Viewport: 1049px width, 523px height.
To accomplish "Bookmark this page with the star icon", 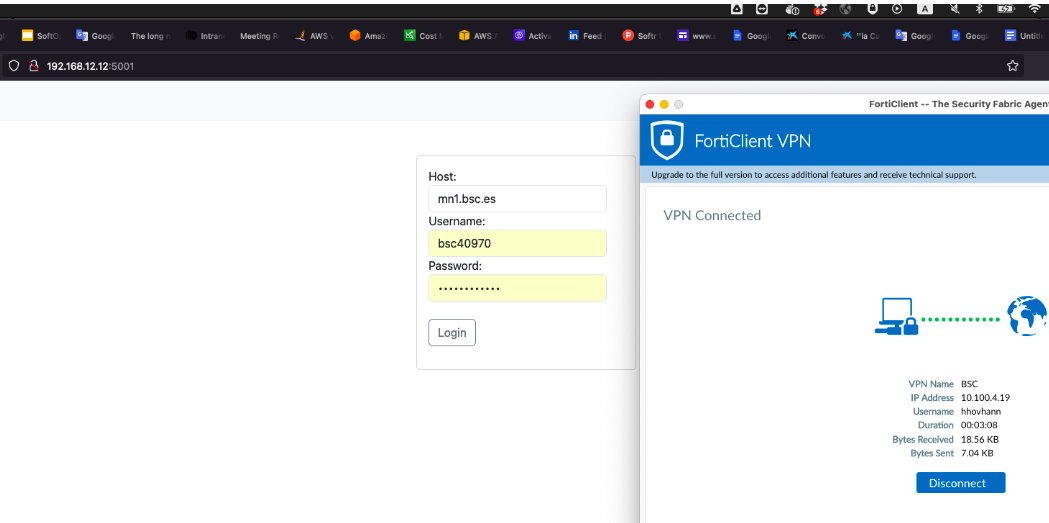I will 1012,66.
